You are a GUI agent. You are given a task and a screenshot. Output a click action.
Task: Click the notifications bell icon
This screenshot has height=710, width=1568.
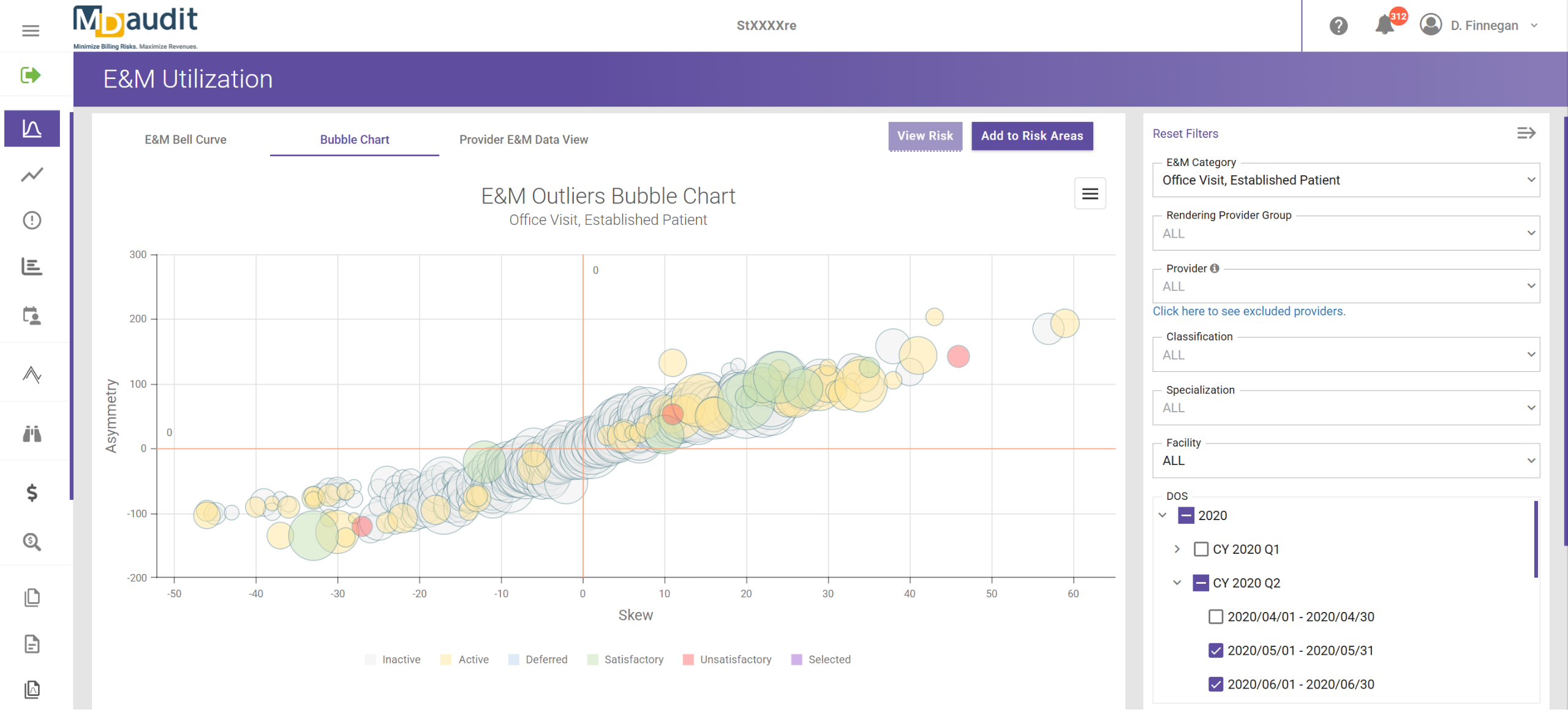tap(1384, 26)
